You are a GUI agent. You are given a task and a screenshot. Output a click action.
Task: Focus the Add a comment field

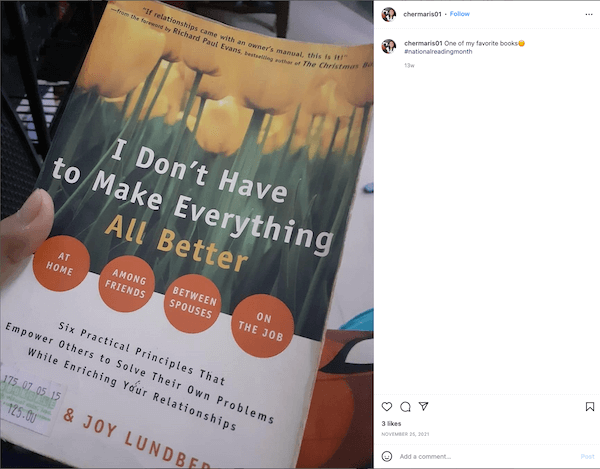click(x=486, y=456)
